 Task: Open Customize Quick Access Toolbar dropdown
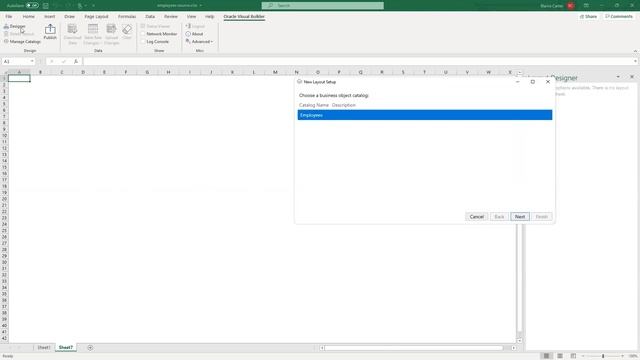pos(93,6)
